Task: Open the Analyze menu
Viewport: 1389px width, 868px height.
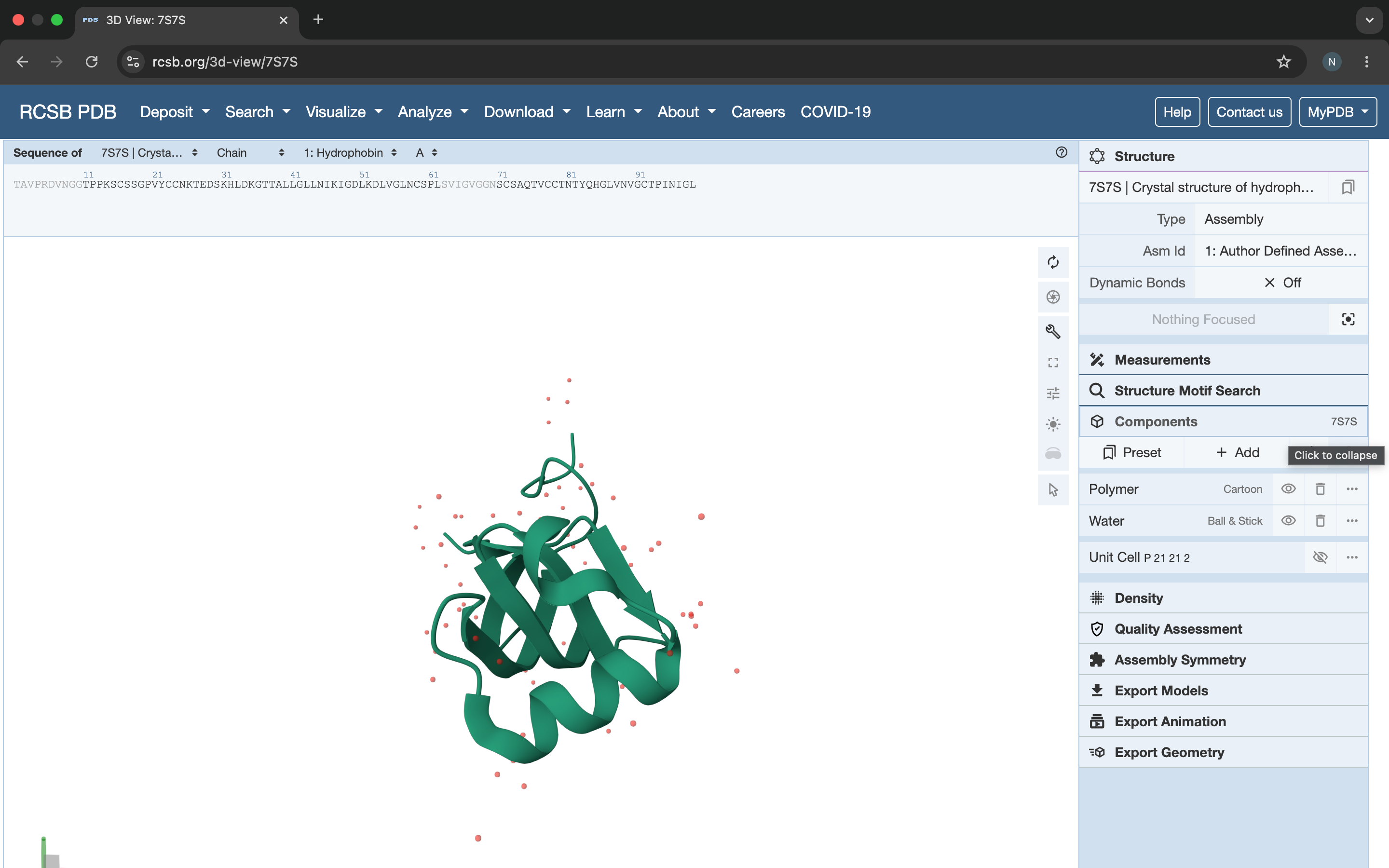Action: (x=433, y=112)
